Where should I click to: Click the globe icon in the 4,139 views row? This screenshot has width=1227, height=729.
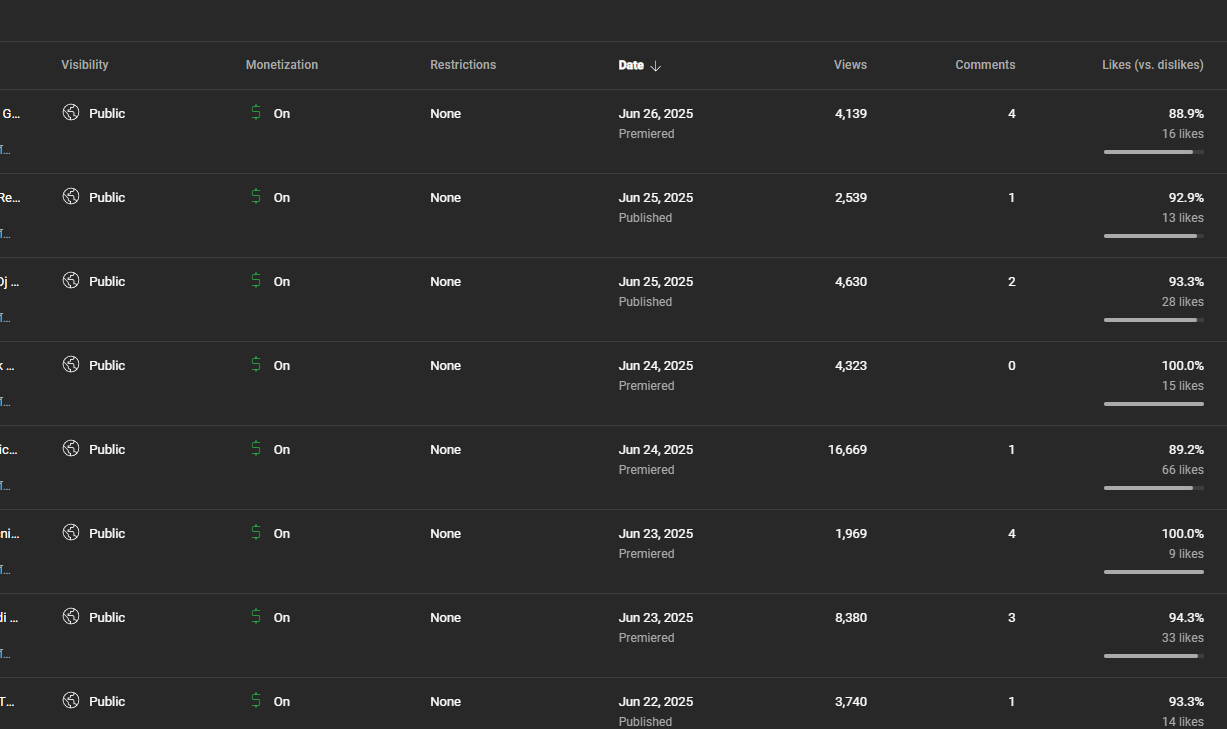click(x=70, y=112)
